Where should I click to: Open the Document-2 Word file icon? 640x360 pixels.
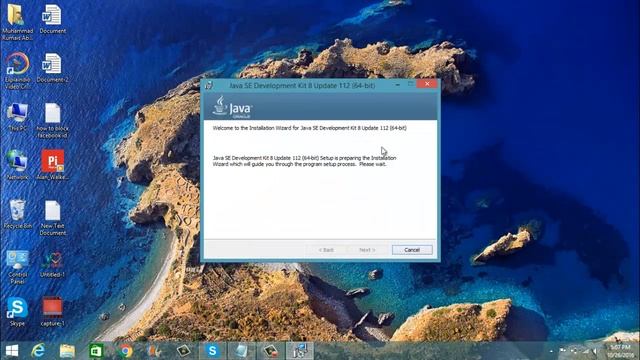[52, 68]
